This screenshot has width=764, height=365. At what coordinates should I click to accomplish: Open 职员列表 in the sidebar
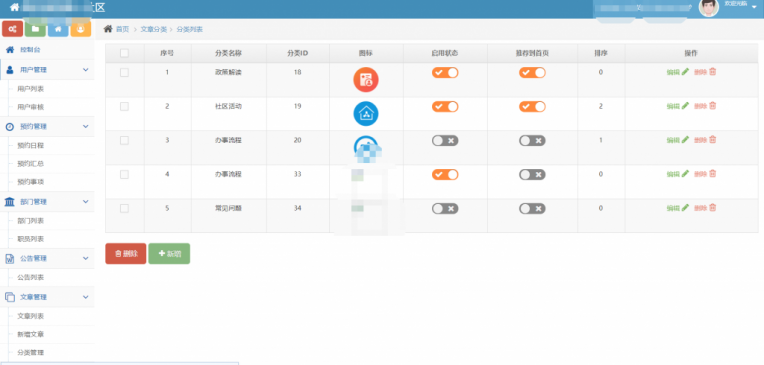31,239
